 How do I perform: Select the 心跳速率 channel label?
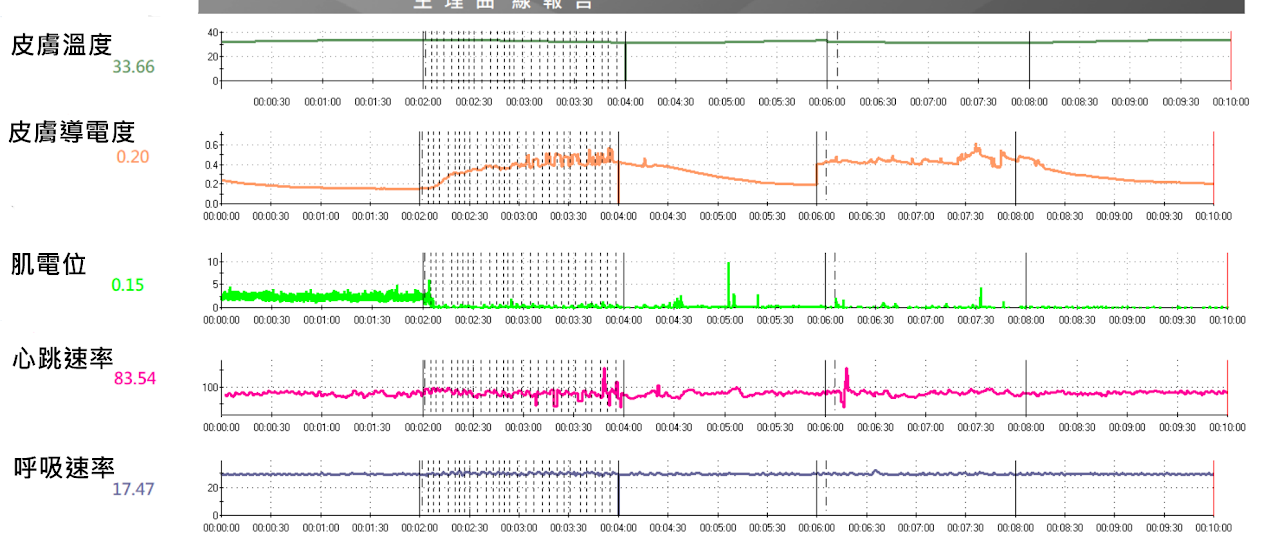click(62, 358)
